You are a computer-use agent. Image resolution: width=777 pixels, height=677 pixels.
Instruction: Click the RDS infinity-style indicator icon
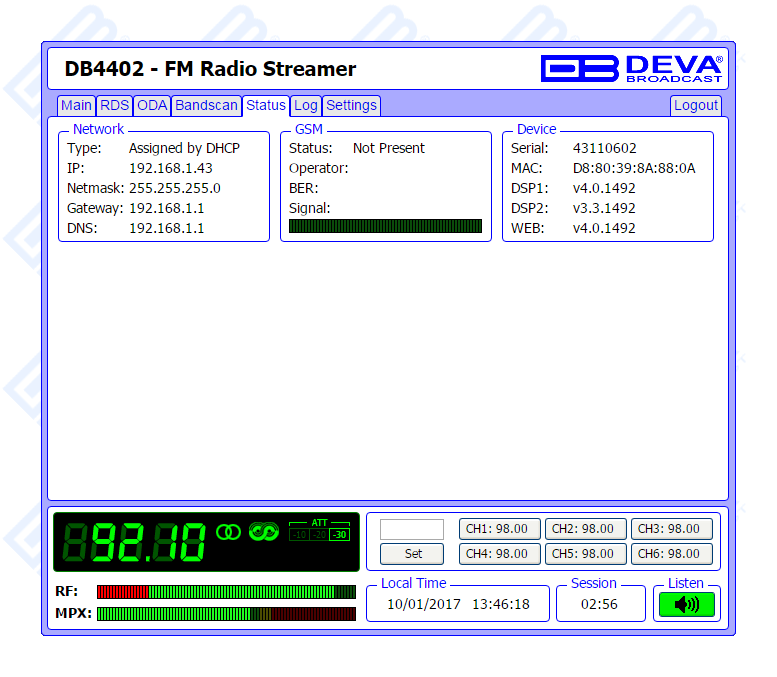pos(264,532)
